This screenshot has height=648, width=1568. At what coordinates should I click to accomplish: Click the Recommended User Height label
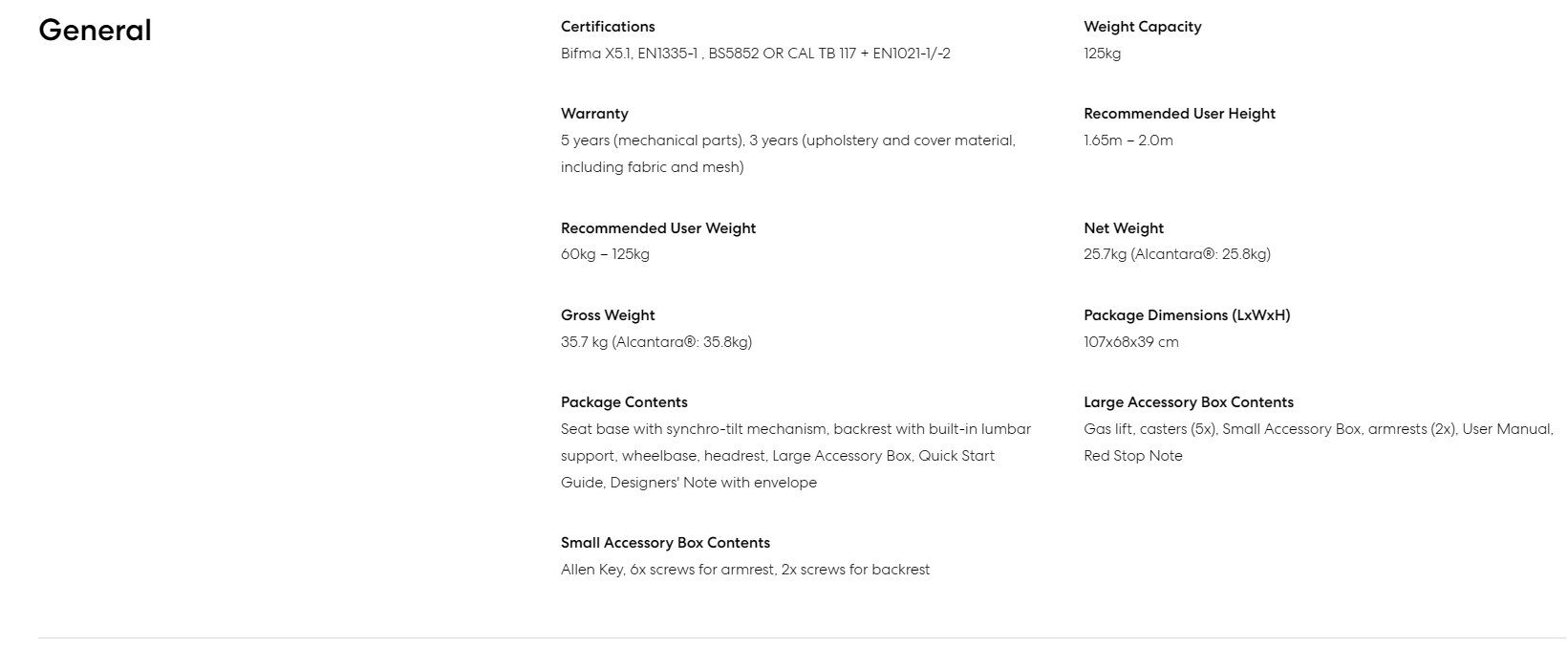point(1179,114)
